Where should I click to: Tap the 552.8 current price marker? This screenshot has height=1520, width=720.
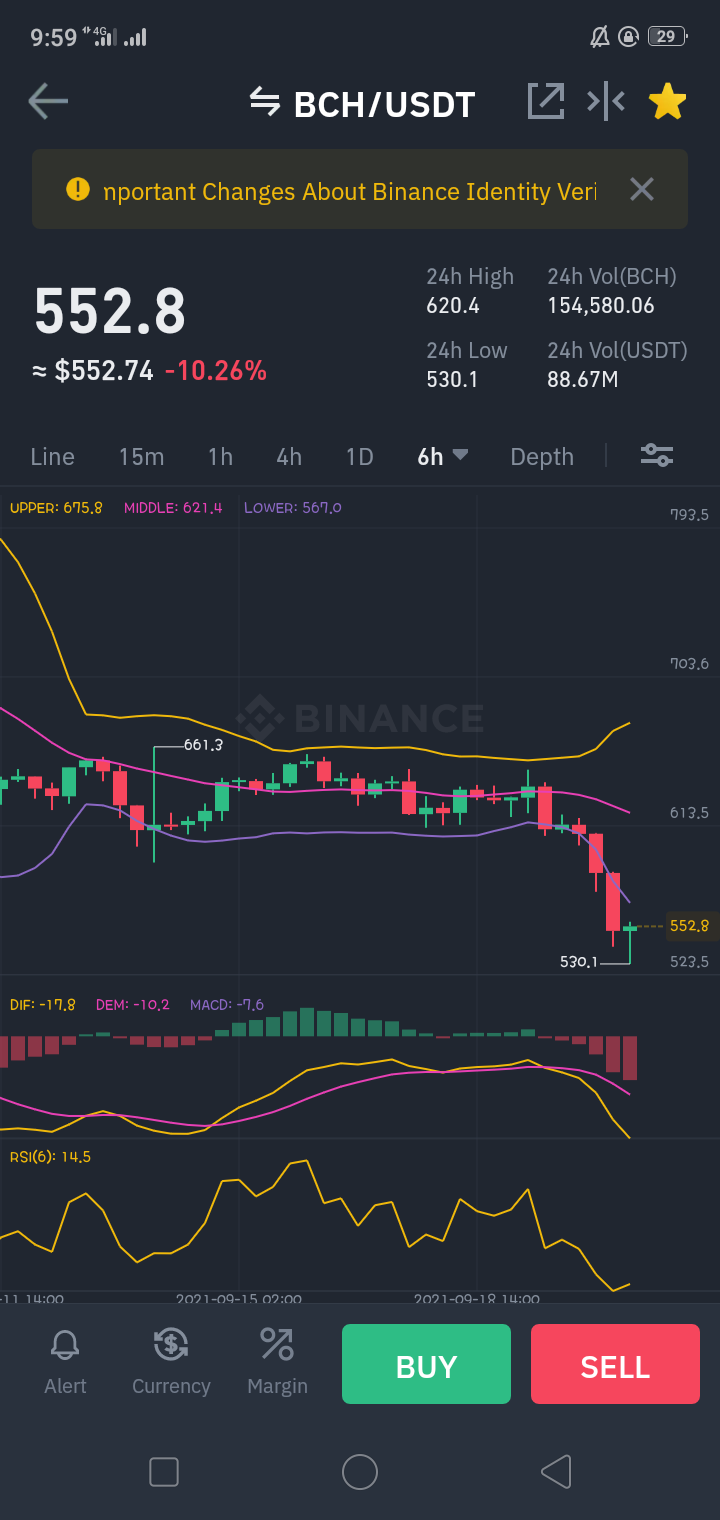689,926
